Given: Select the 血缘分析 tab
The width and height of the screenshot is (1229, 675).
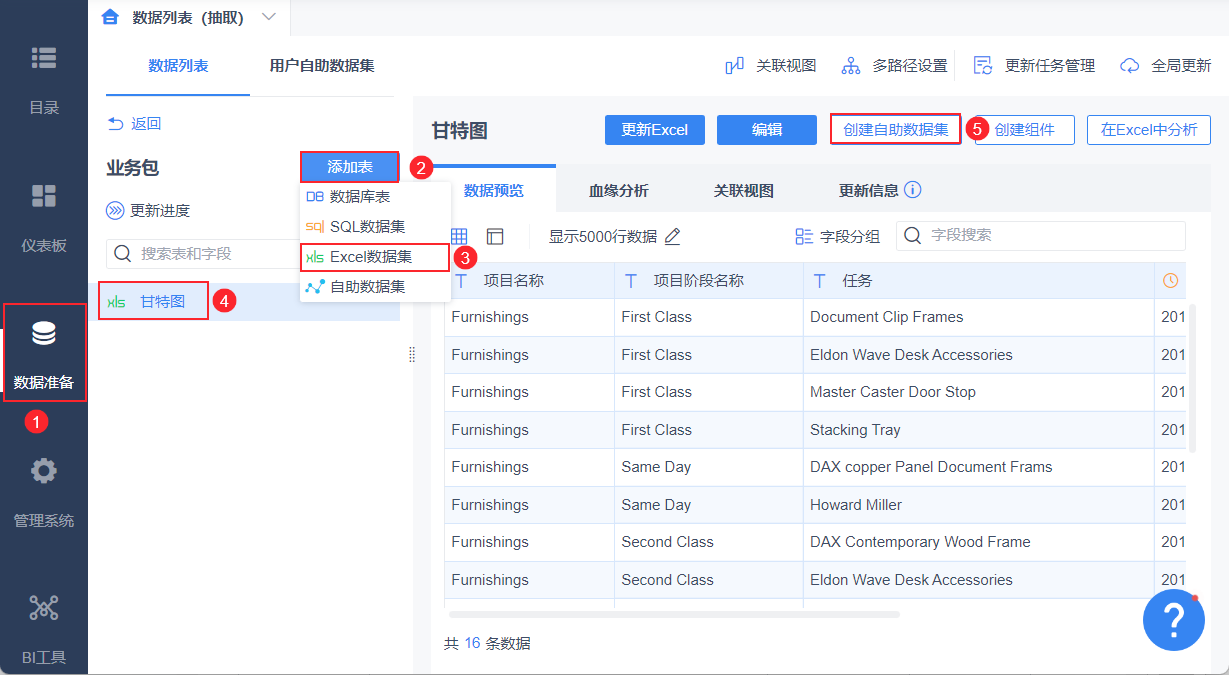Looking at the screenshot, I should coord(618,191).
